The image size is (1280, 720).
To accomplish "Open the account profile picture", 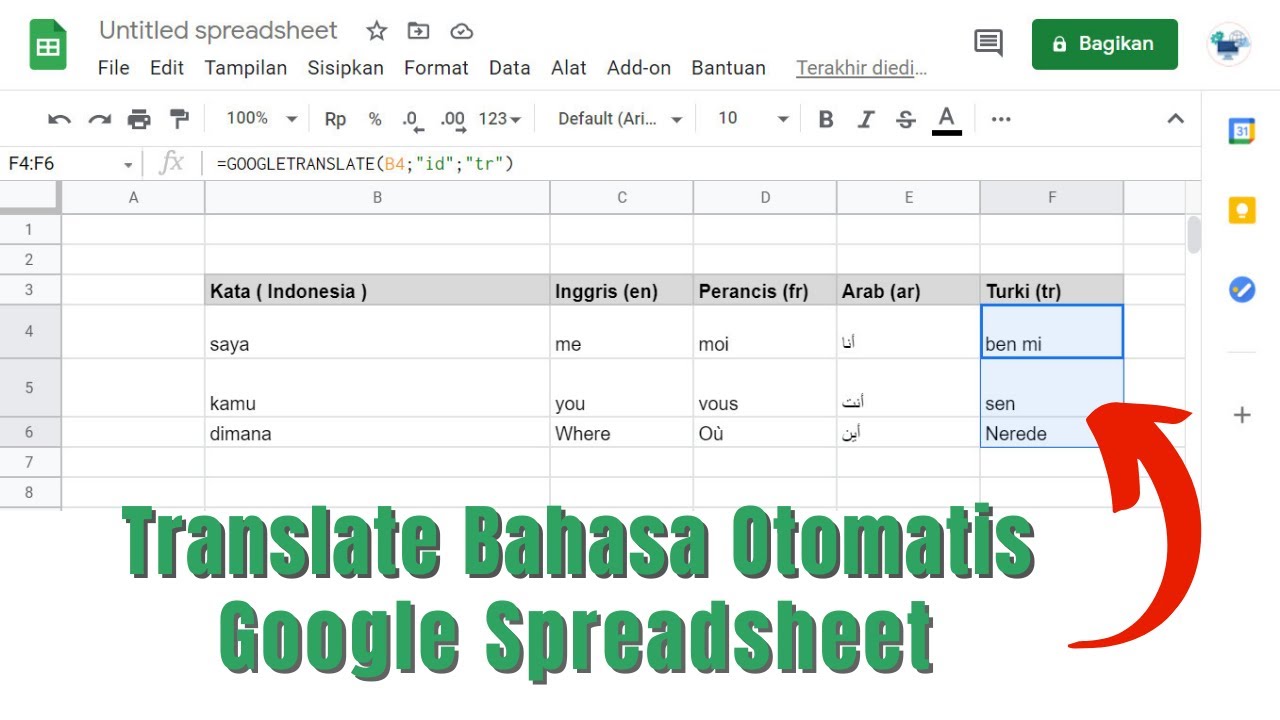I will coord(1229,44).
